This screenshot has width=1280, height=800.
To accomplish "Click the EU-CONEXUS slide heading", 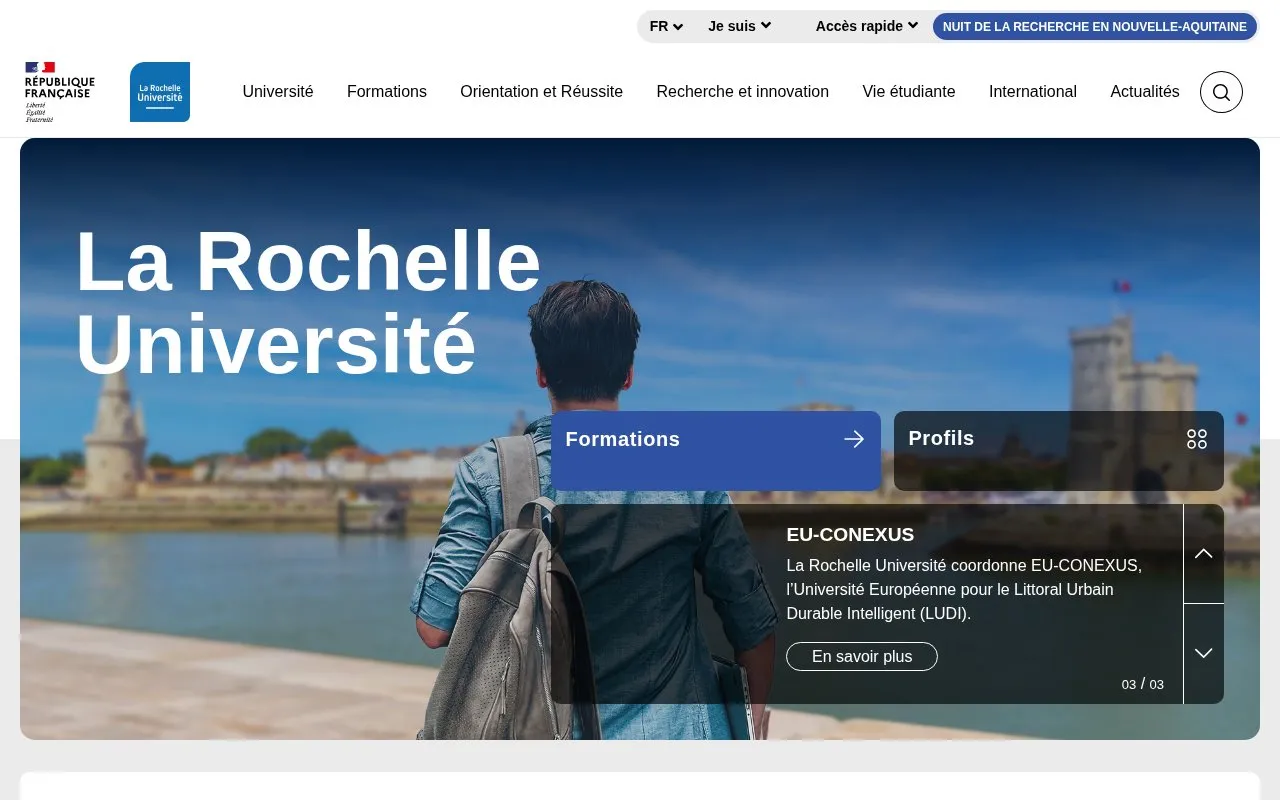I will click(850, 535).
